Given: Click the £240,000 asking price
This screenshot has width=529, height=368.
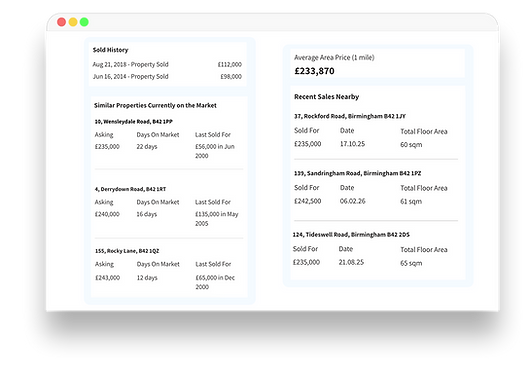Looking at the screenshot, I should pyautogui.click(x=107, y=214).
